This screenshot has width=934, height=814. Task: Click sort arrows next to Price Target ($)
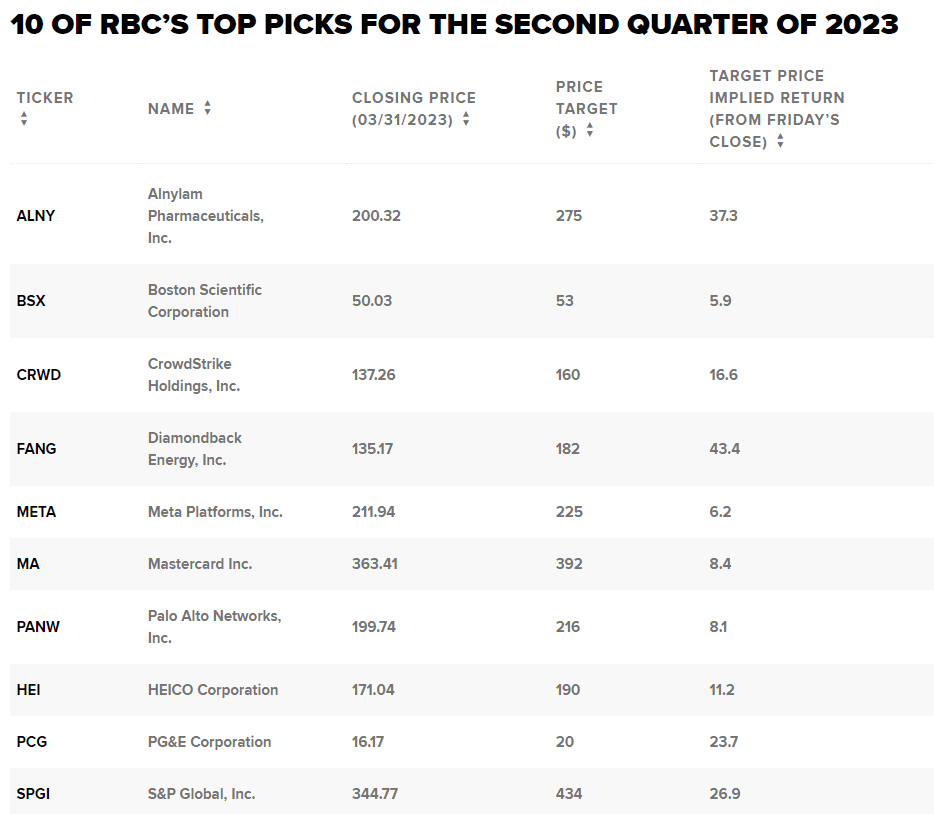(590, 130)
